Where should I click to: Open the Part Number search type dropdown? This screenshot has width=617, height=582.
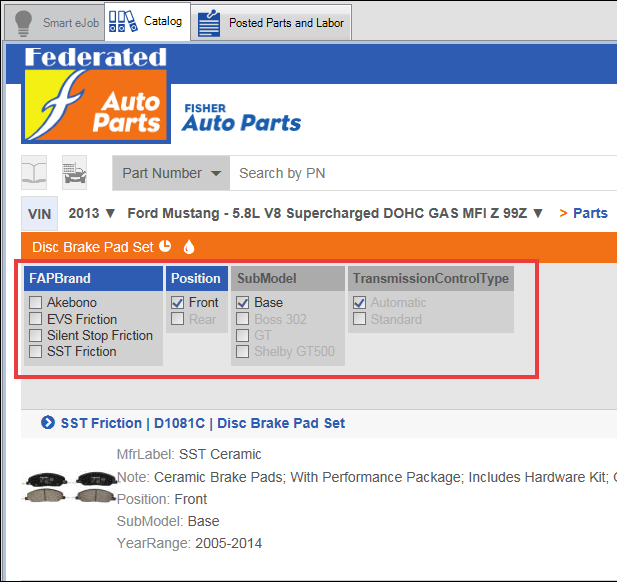coord(171,173)
